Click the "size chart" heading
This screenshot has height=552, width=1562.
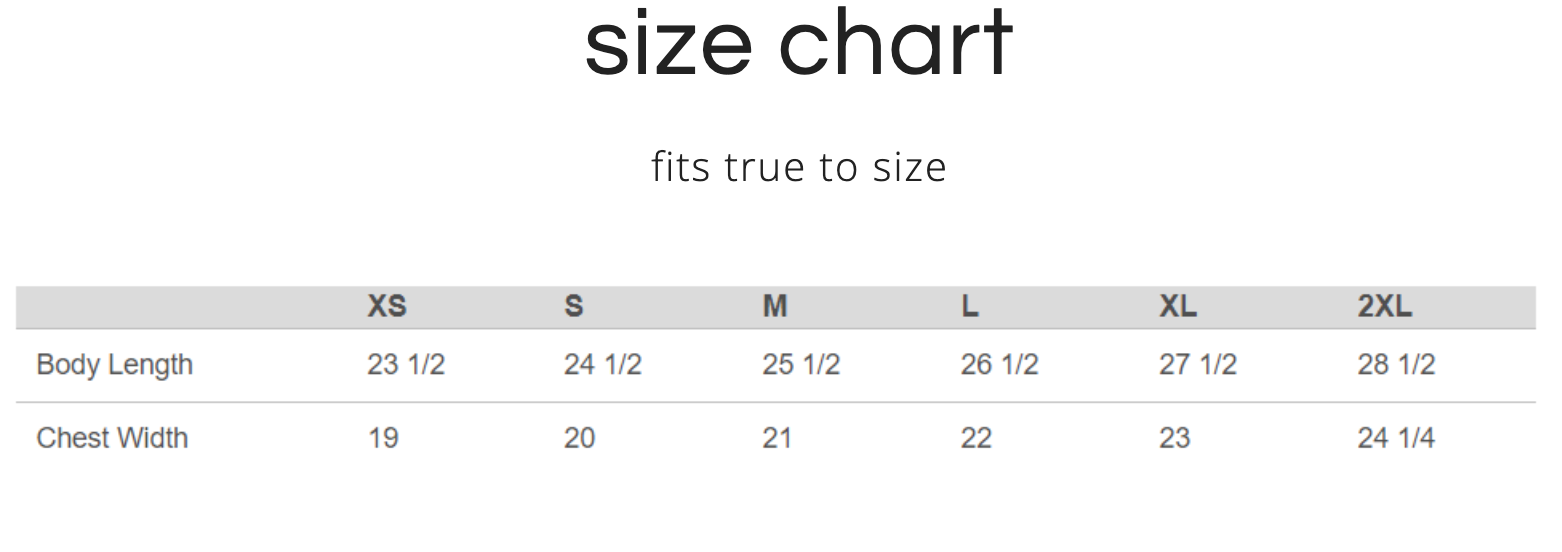[x=798, y=45]
